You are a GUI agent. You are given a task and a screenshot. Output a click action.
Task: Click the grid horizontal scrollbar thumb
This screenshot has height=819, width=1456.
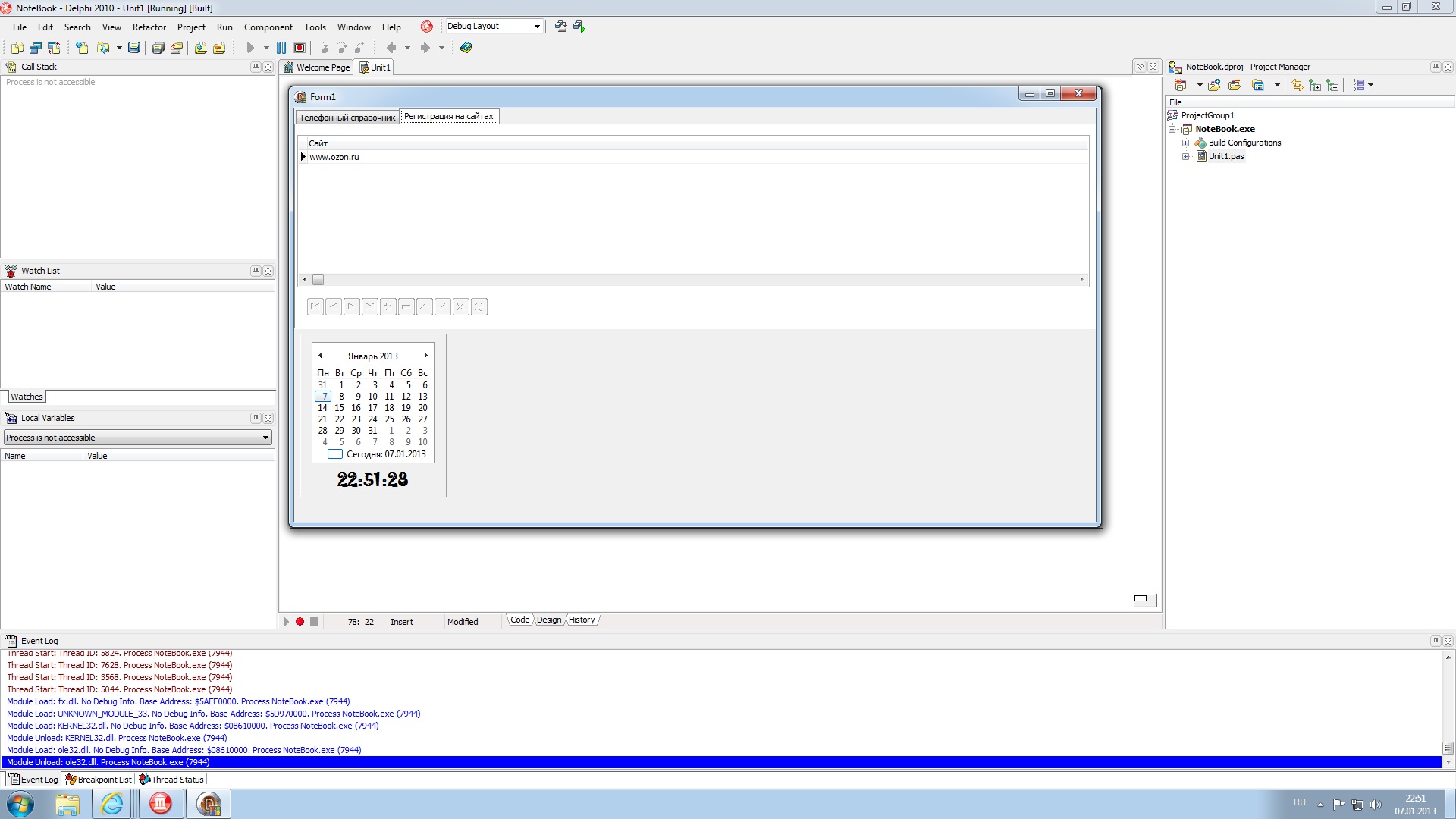click(x=318, y=280)
